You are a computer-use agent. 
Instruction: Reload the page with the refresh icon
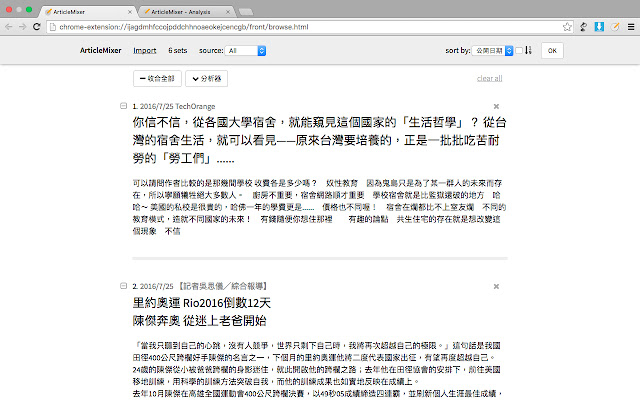click(x=37, y=27)
